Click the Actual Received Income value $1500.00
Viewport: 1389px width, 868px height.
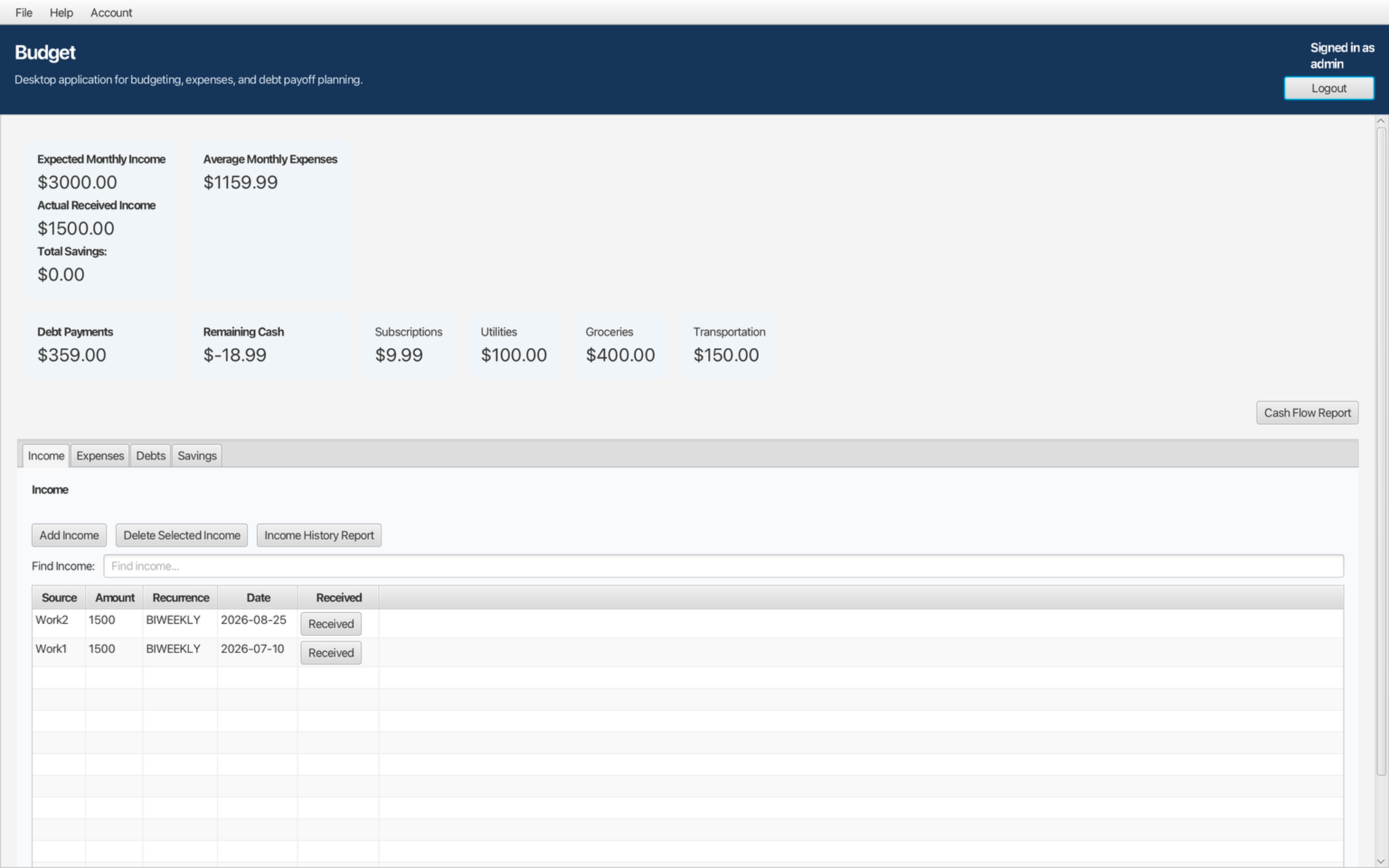click(76, 229)
